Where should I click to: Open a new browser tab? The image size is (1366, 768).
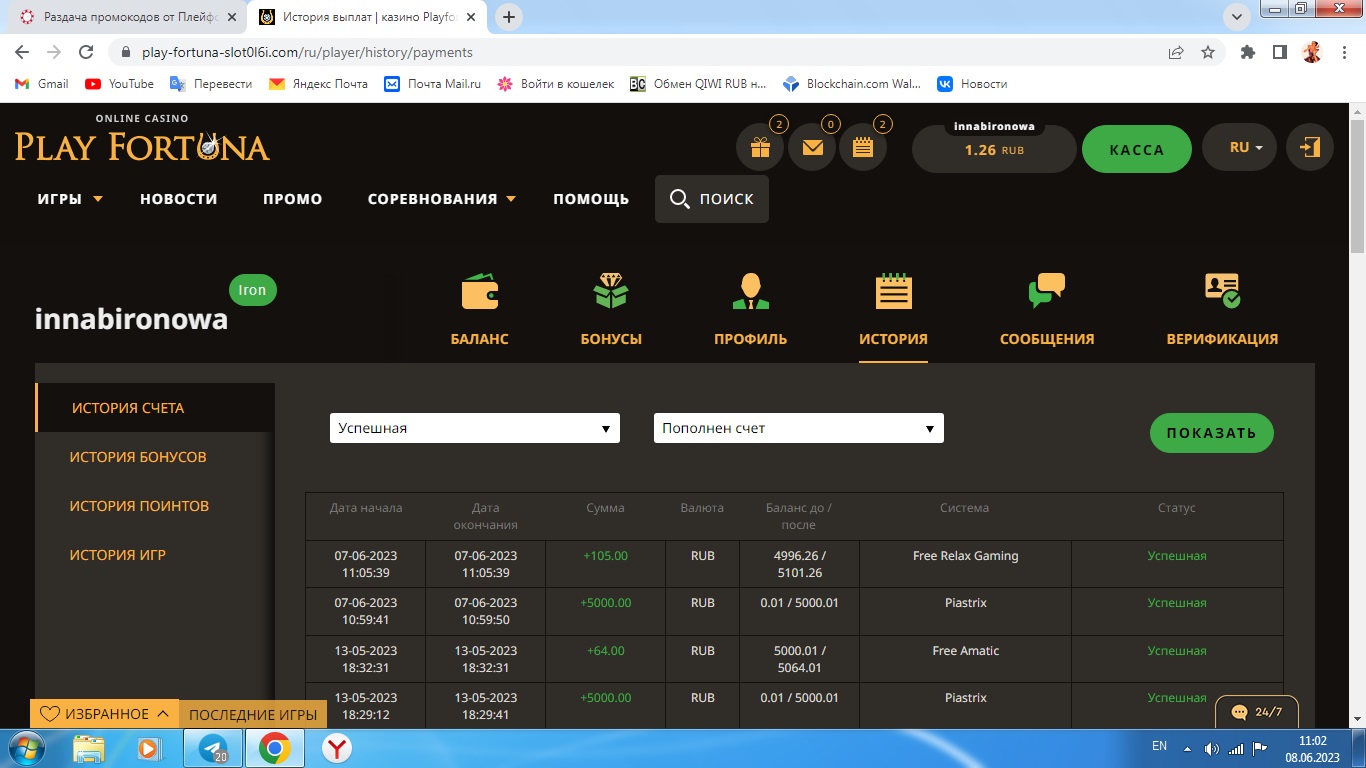509,17
